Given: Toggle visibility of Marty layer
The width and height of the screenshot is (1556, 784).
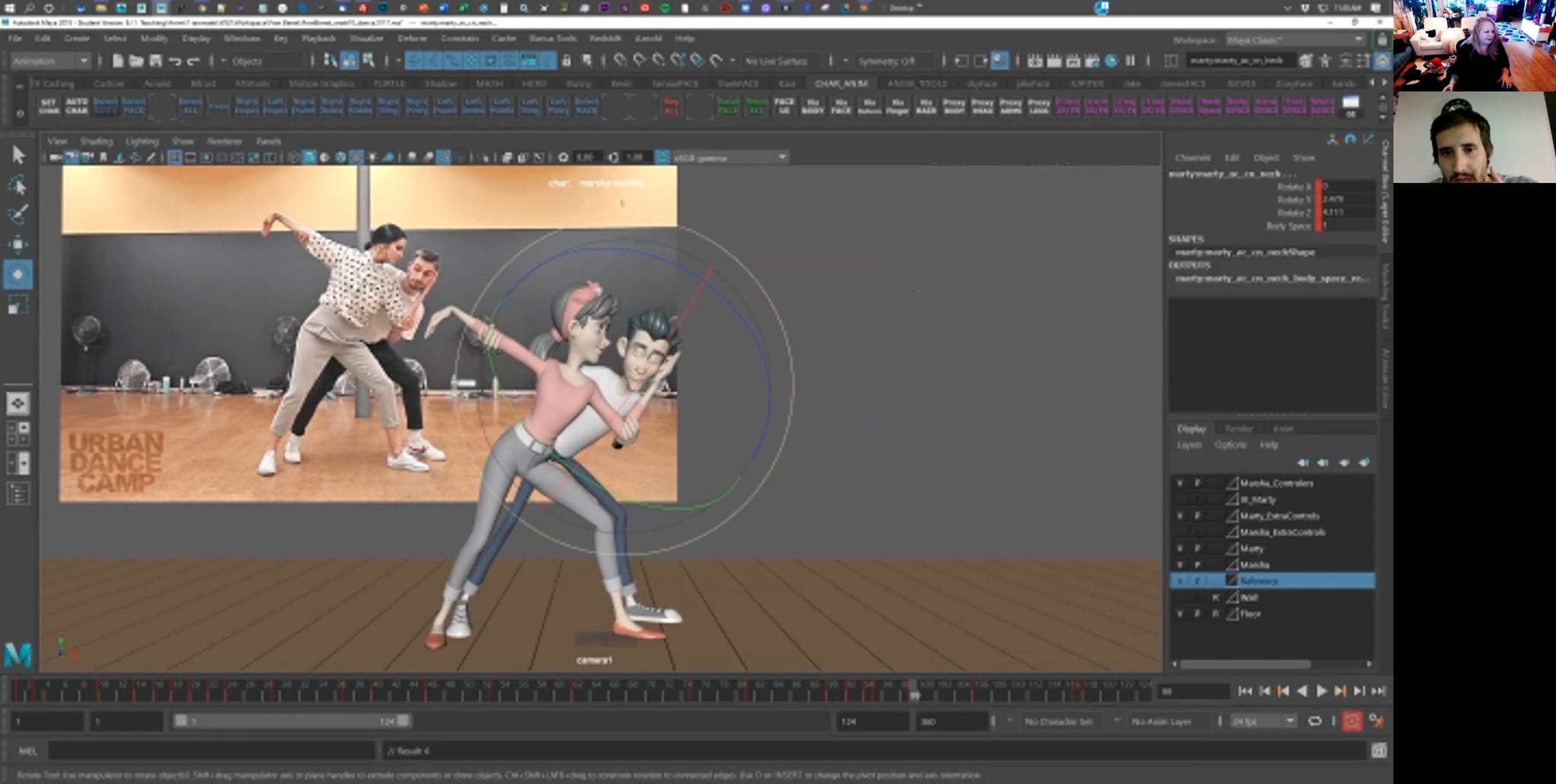Looking at the screenshot, I should 1180,548.
